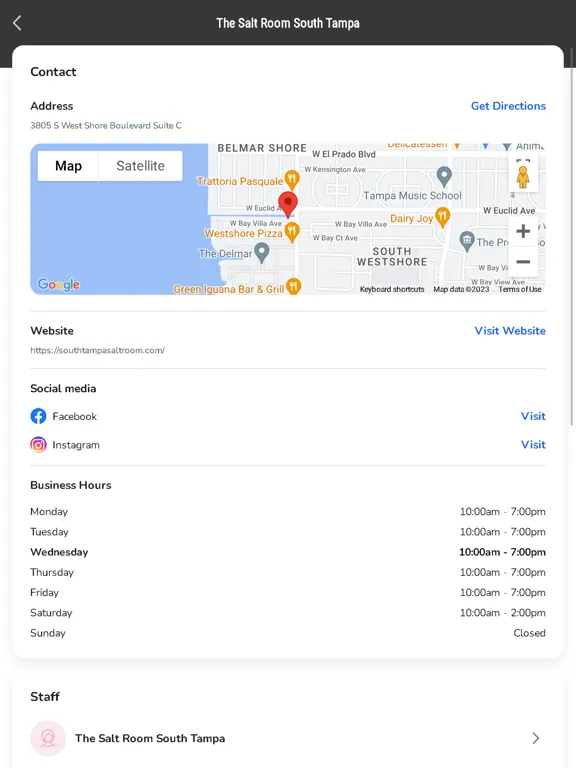Visit the Instagram page link
The image size is (576, 768).
click(x=533, y=444)
